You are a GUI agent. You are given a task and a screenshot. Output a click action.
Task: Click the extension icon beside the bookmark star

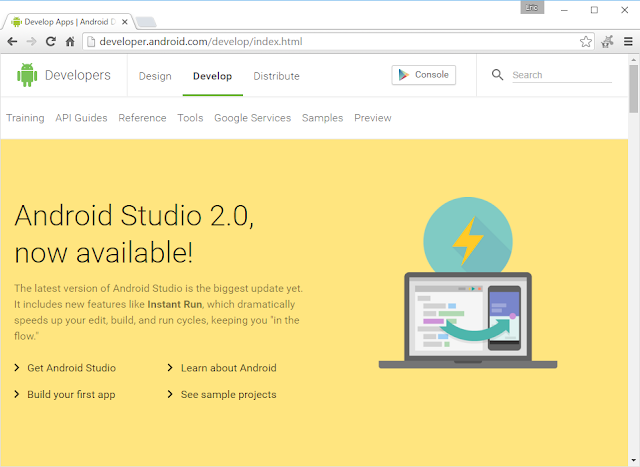coord(607,42)
